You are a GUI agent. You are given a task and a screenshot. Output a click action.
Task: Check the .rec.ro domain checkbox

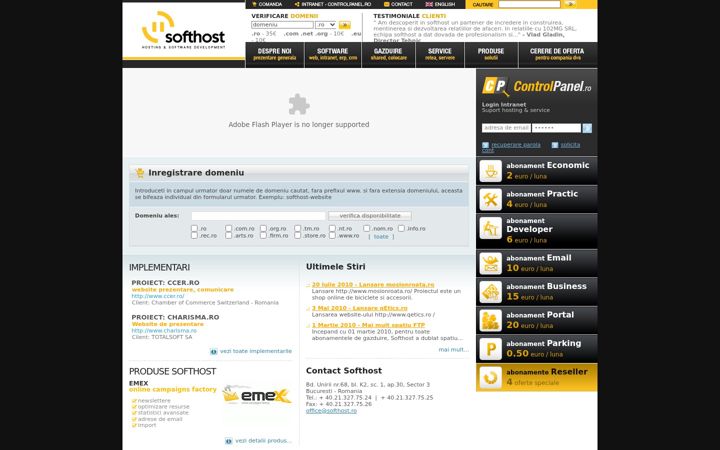[194, 236]
